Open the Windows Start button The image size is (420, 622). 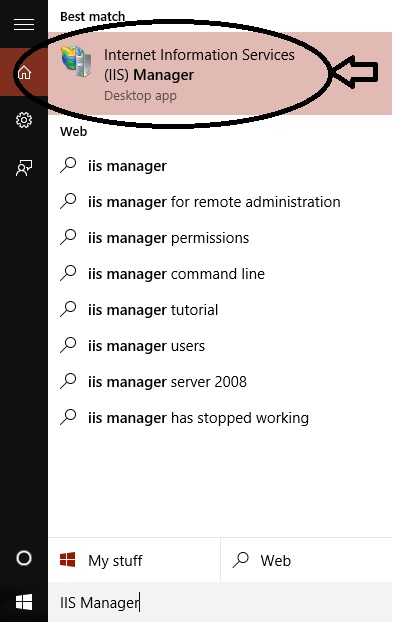click(24, 602)
